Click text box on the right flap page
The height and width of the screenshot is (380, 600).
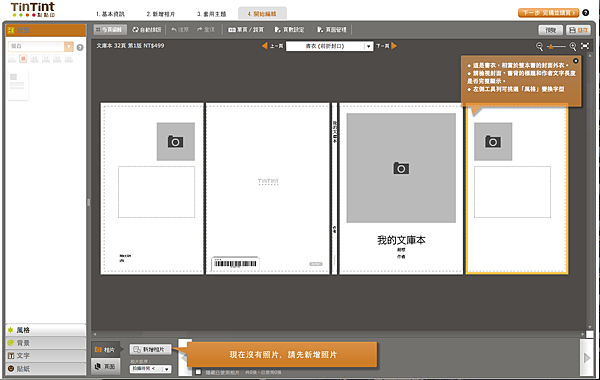[x=512, y=192]
